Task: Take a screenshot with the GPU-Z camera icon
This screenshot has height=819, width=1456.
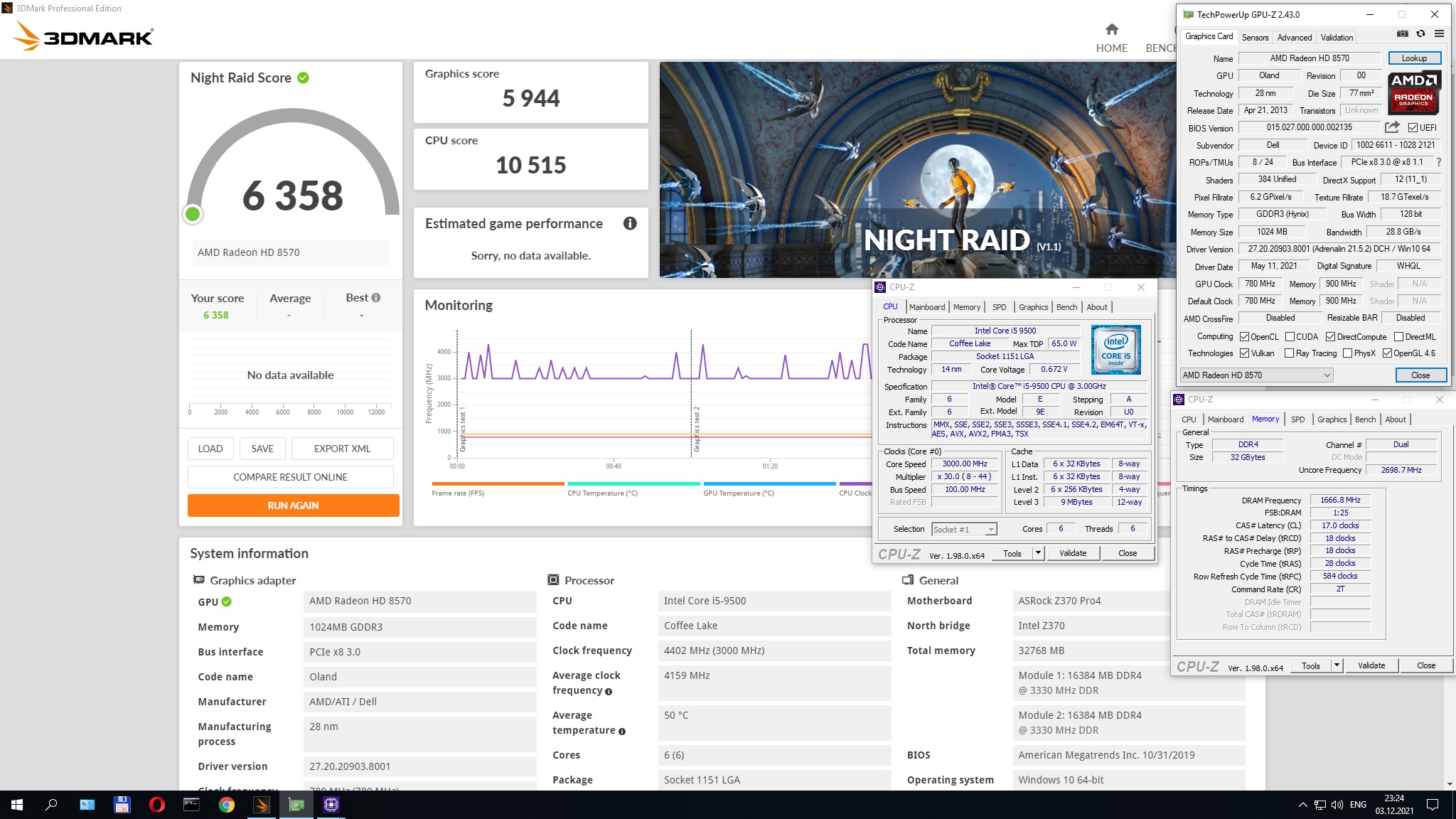Action: pos(1402,34)
